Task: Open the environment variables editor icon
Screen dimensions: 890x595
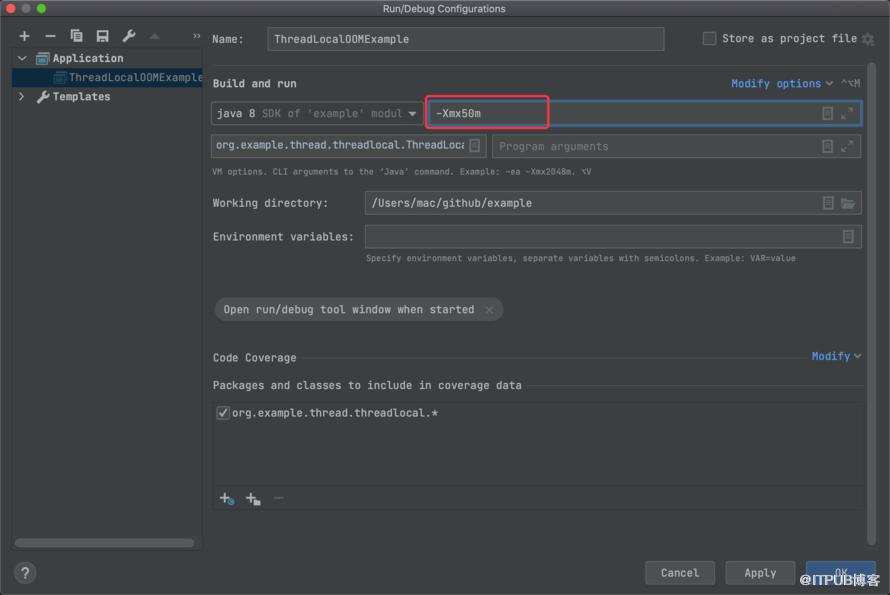Action: coord(848,237)
